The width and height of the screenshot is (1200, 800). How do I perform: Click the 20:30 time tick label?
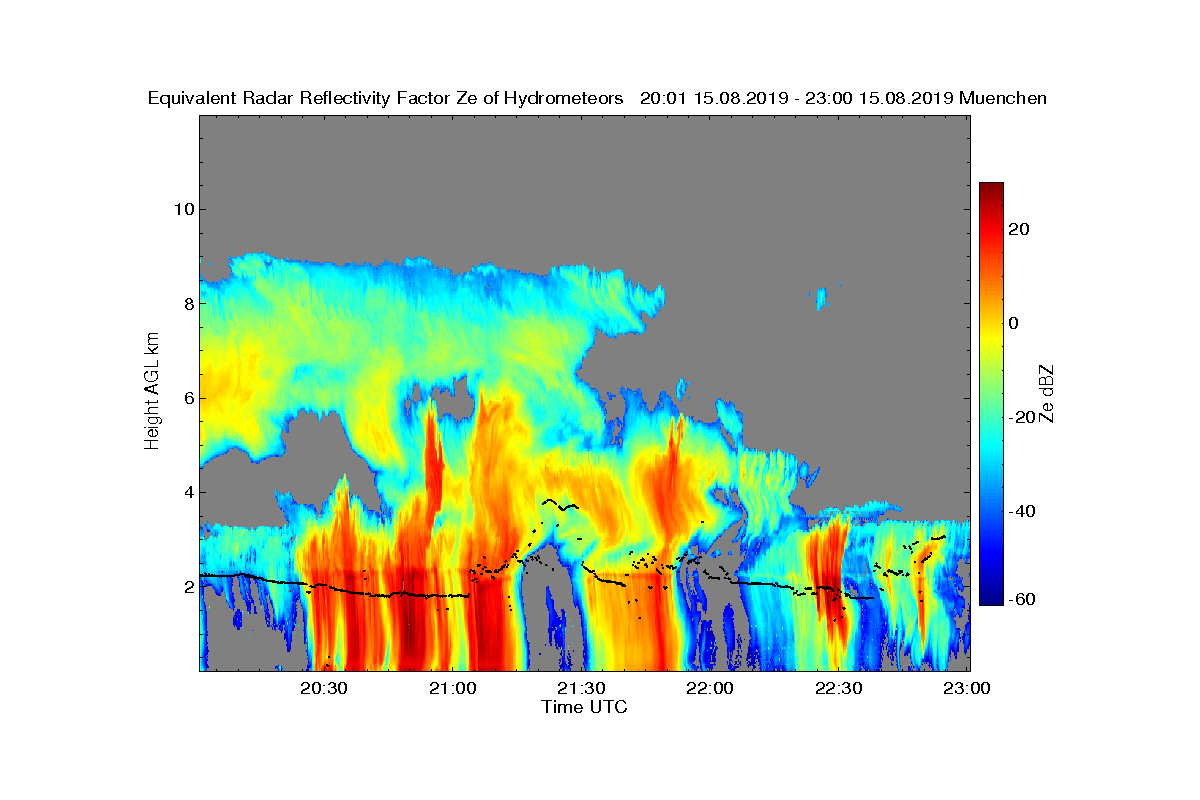[x=323, y=689]
